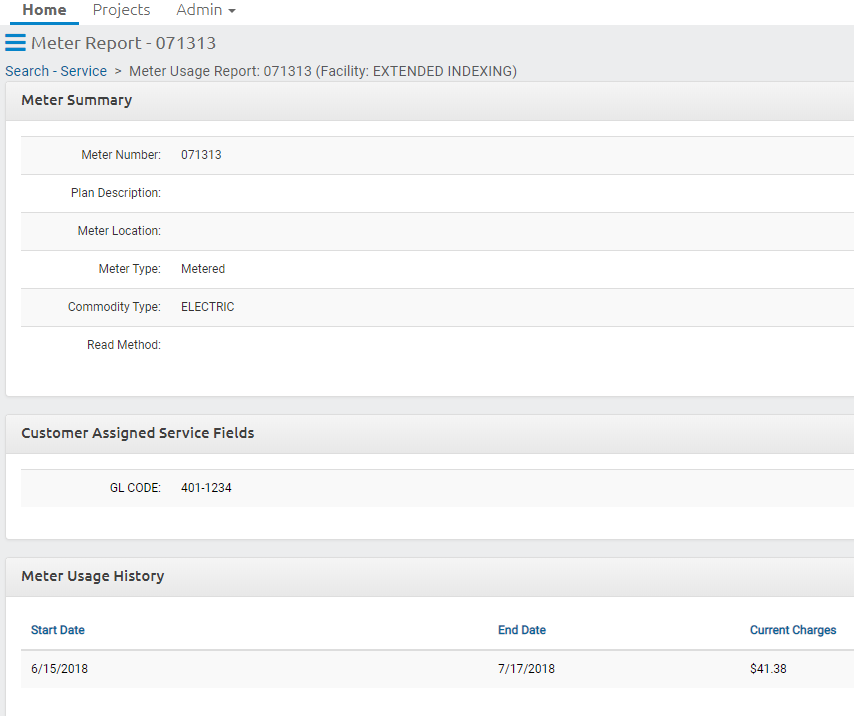Screen dimensions: 854x716
Task: Follow the Search - Service breadcrumb link
Action: tap(56, 71)
